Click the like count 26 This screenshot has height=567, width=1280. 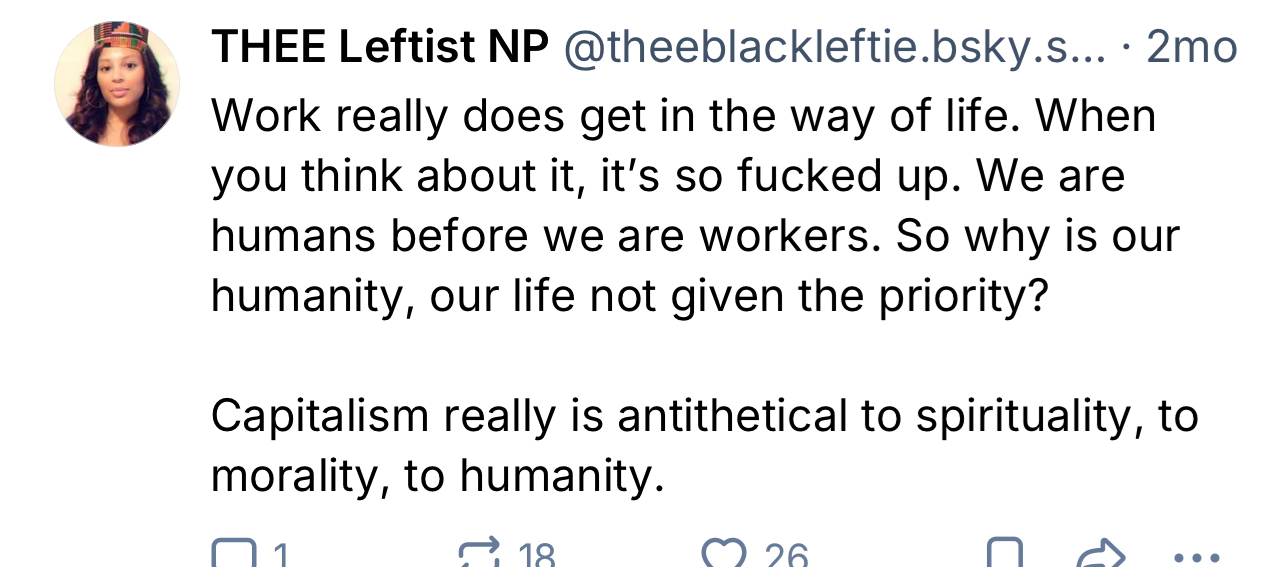[787, 556]
